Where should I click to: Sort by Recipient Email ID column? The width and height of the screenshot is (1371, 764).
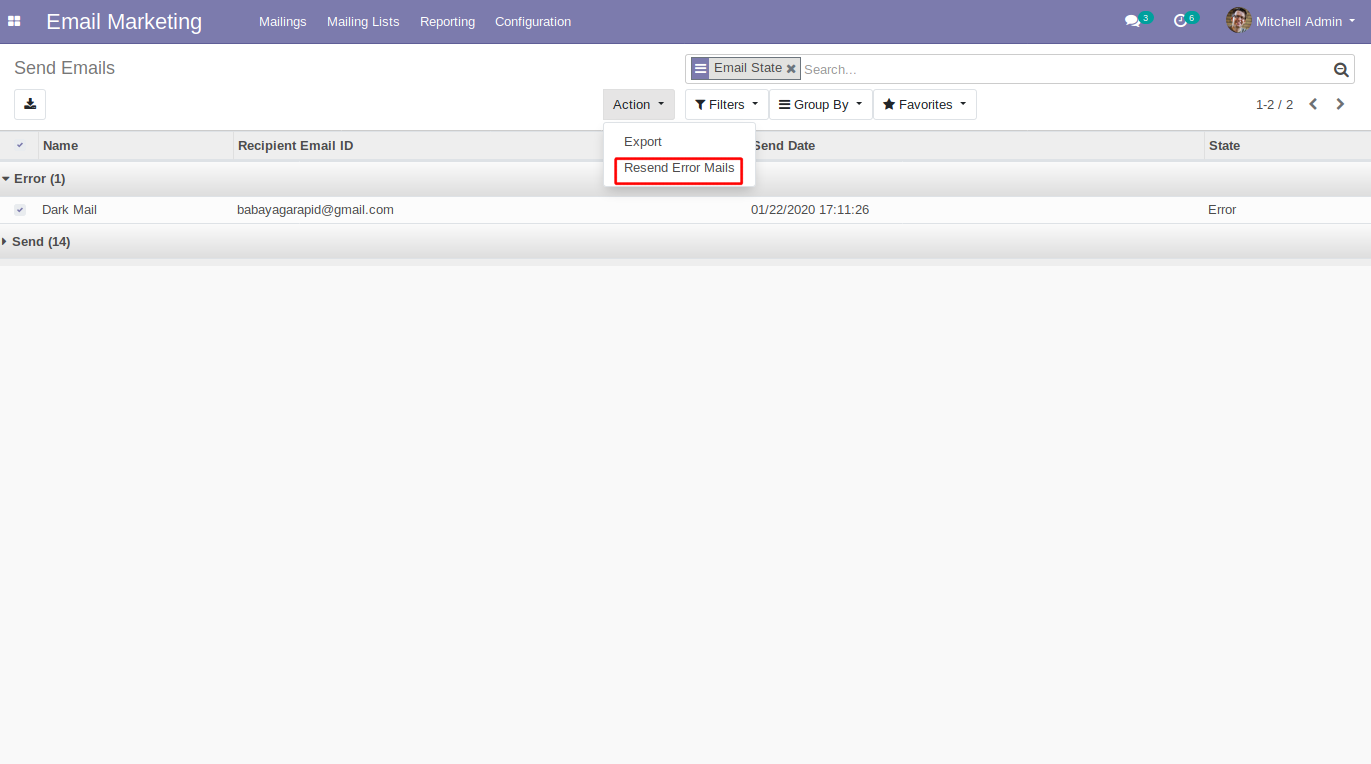[295, 145]
